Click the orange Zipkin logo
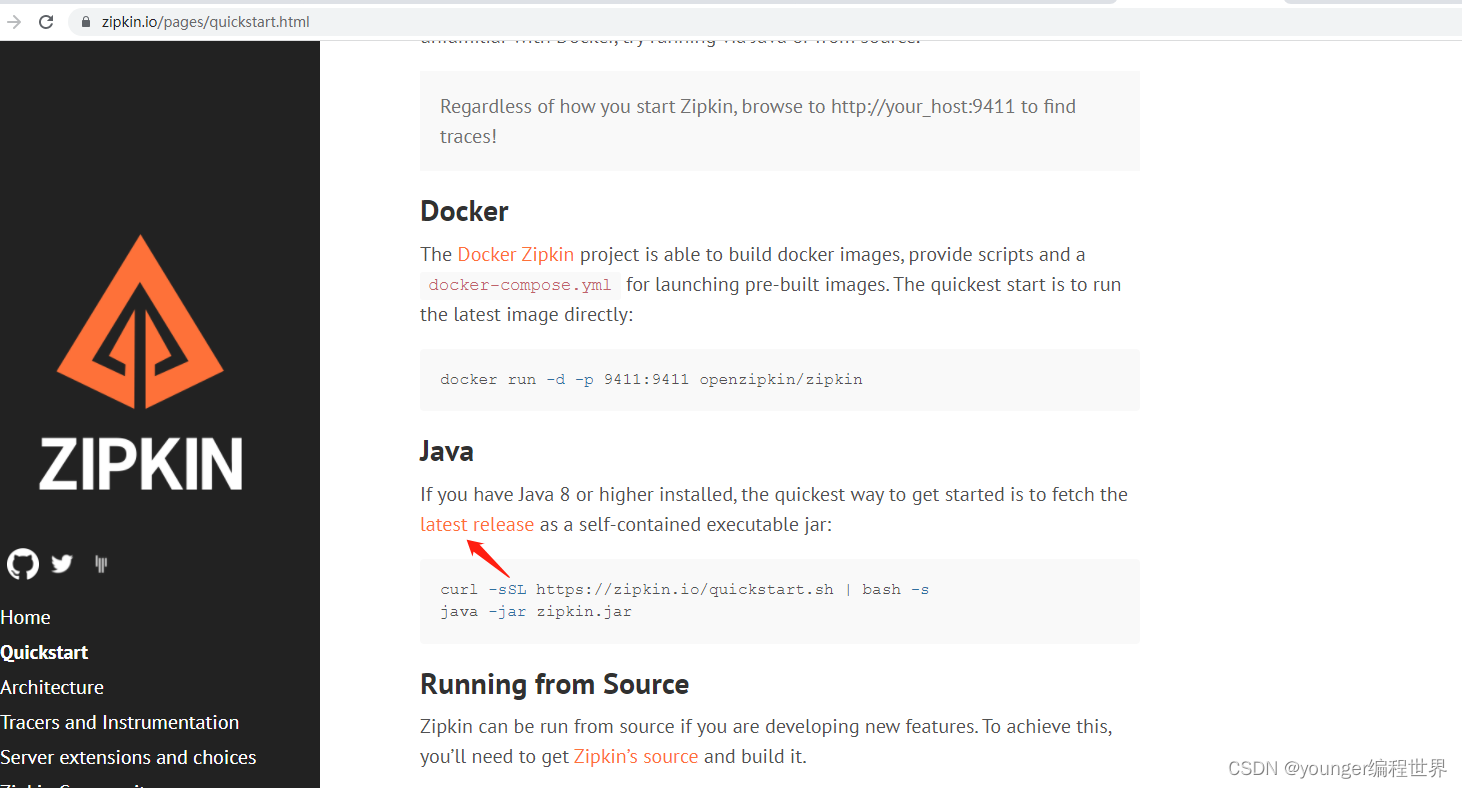Screen dimensions: 1462x788 click(x=140, y=322)
